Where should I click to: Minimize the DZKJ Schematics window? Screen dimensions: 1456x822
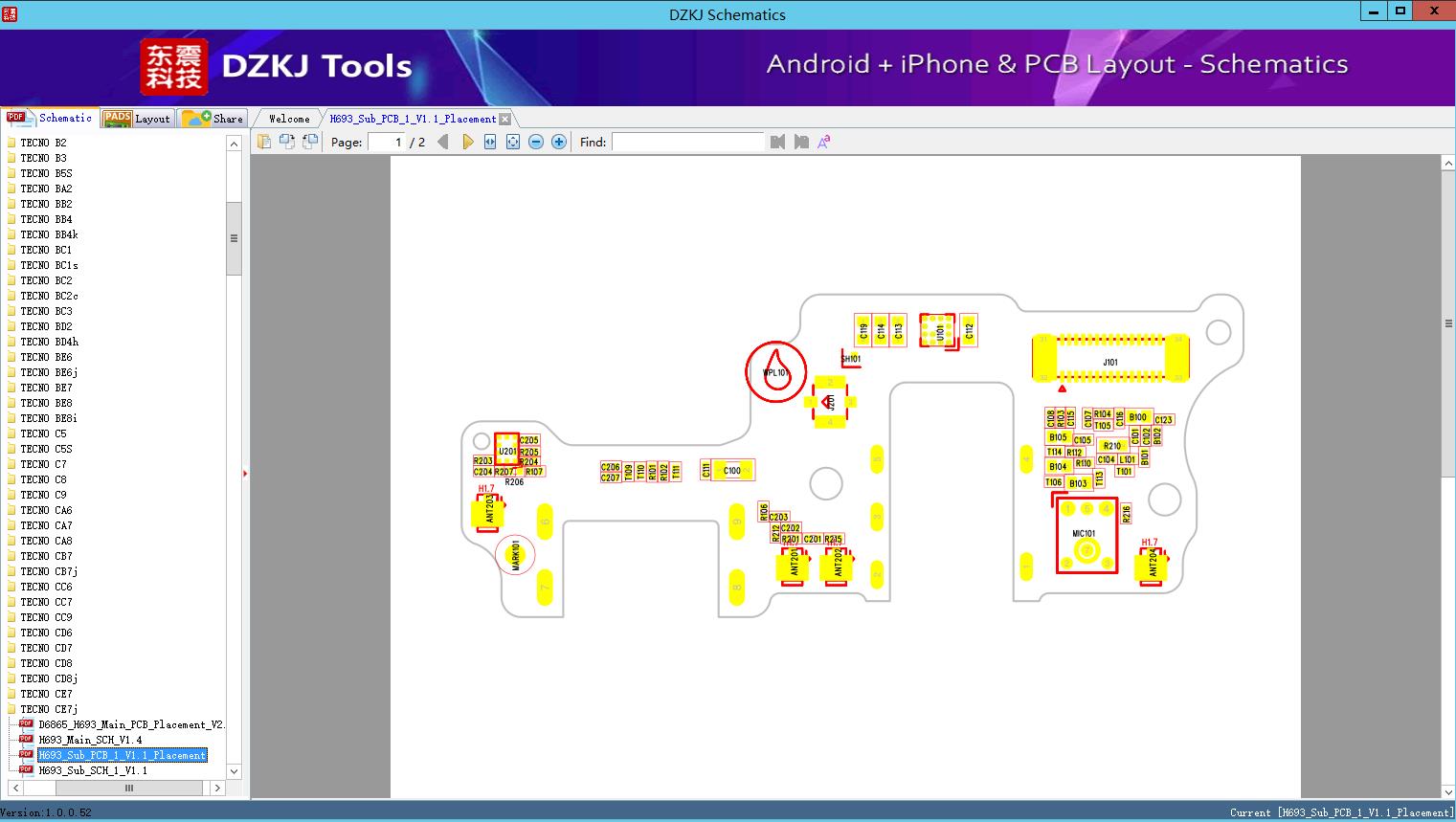1373,11
